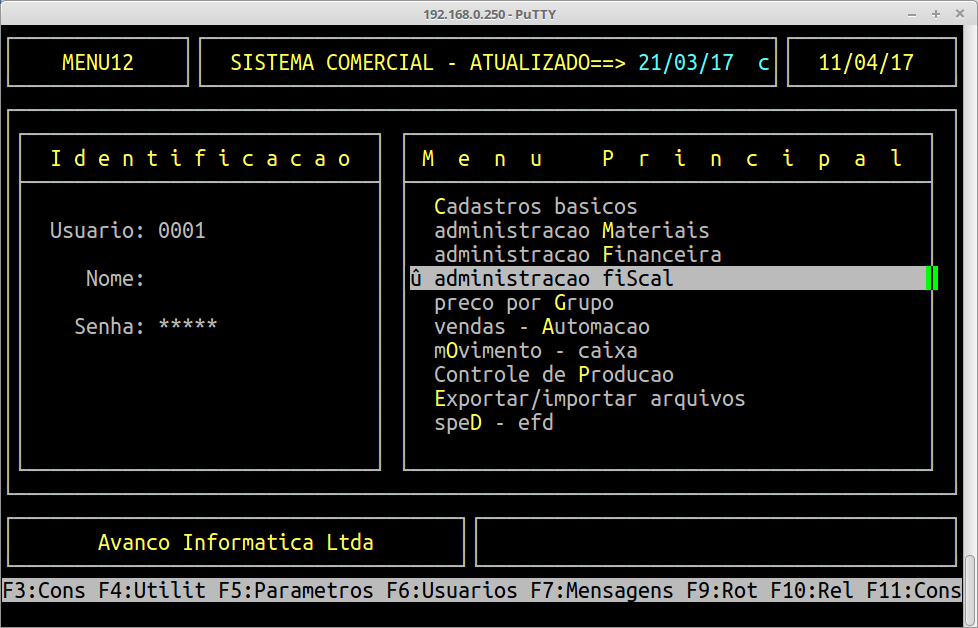This screenshot has width=978, height=628.
Task: Open vendas - Automacao menu item
Action: tap(541, 327)
